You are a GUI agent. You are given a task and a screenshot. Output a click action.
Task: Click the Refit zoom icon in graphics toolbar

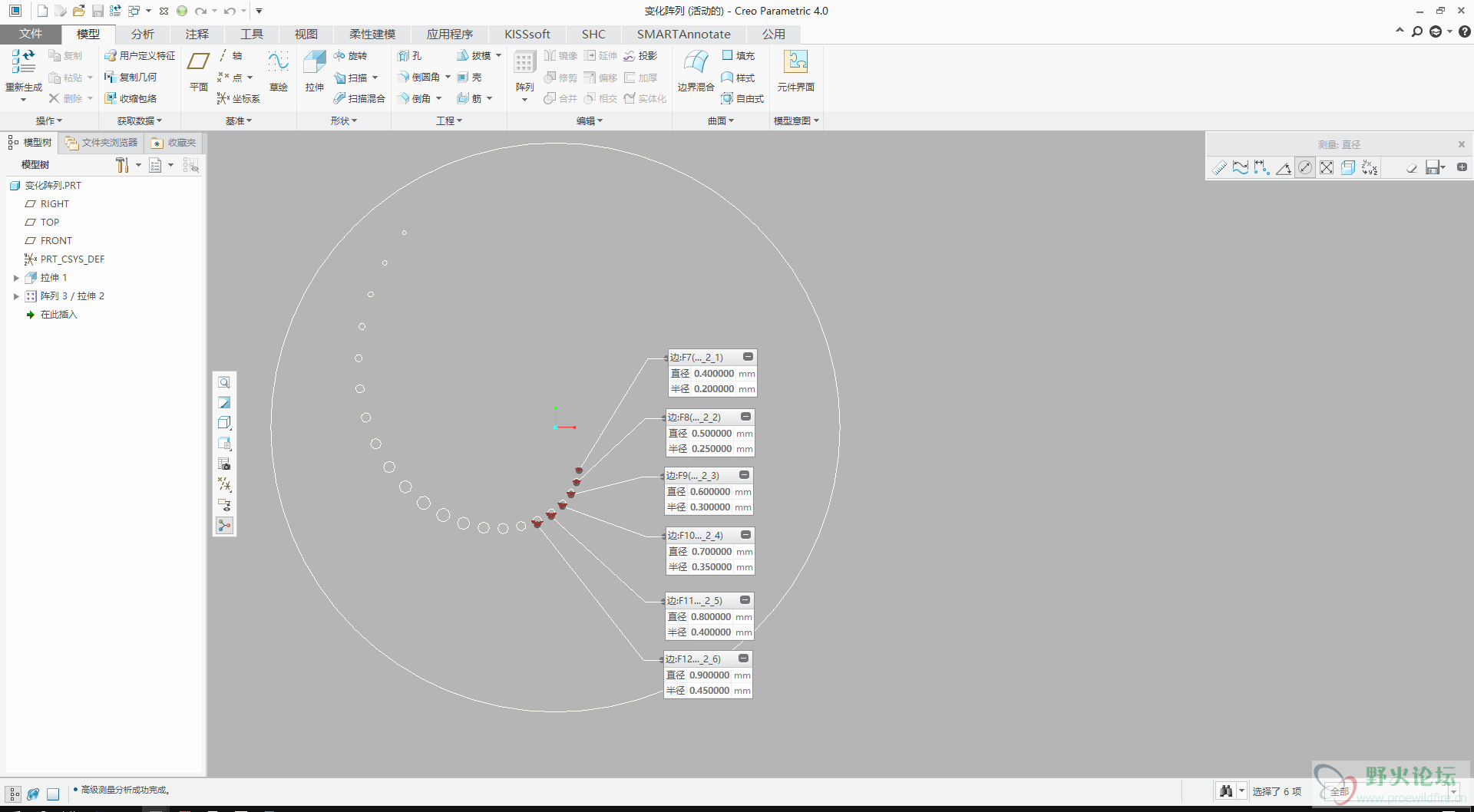click(x=224, y=382)
